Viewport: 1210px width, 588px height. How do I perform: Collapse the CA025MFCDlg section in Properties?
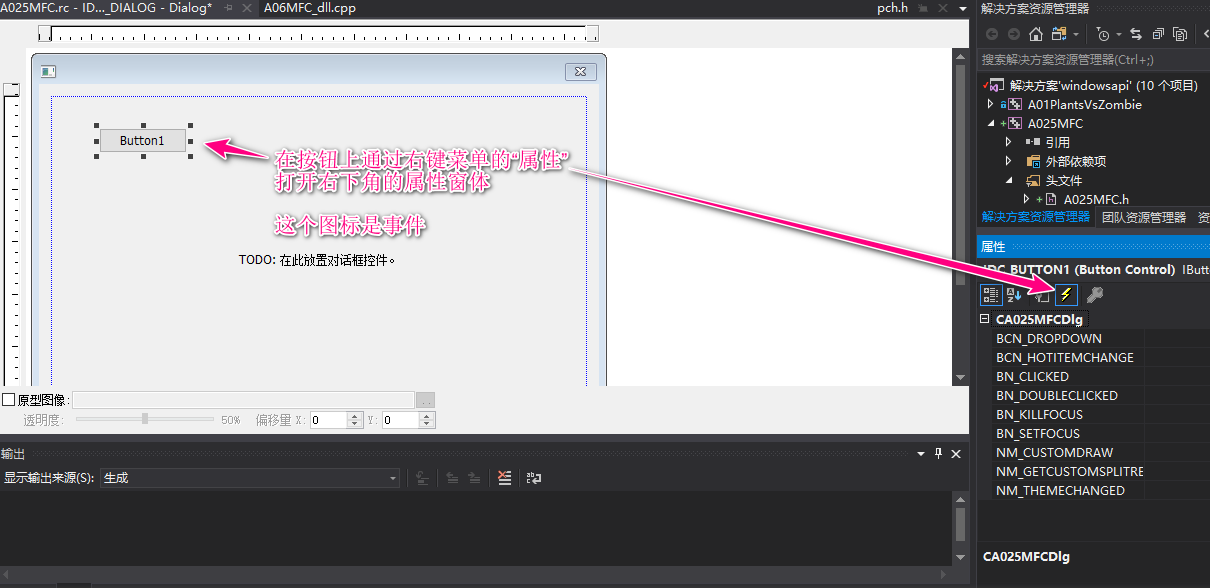985,320
